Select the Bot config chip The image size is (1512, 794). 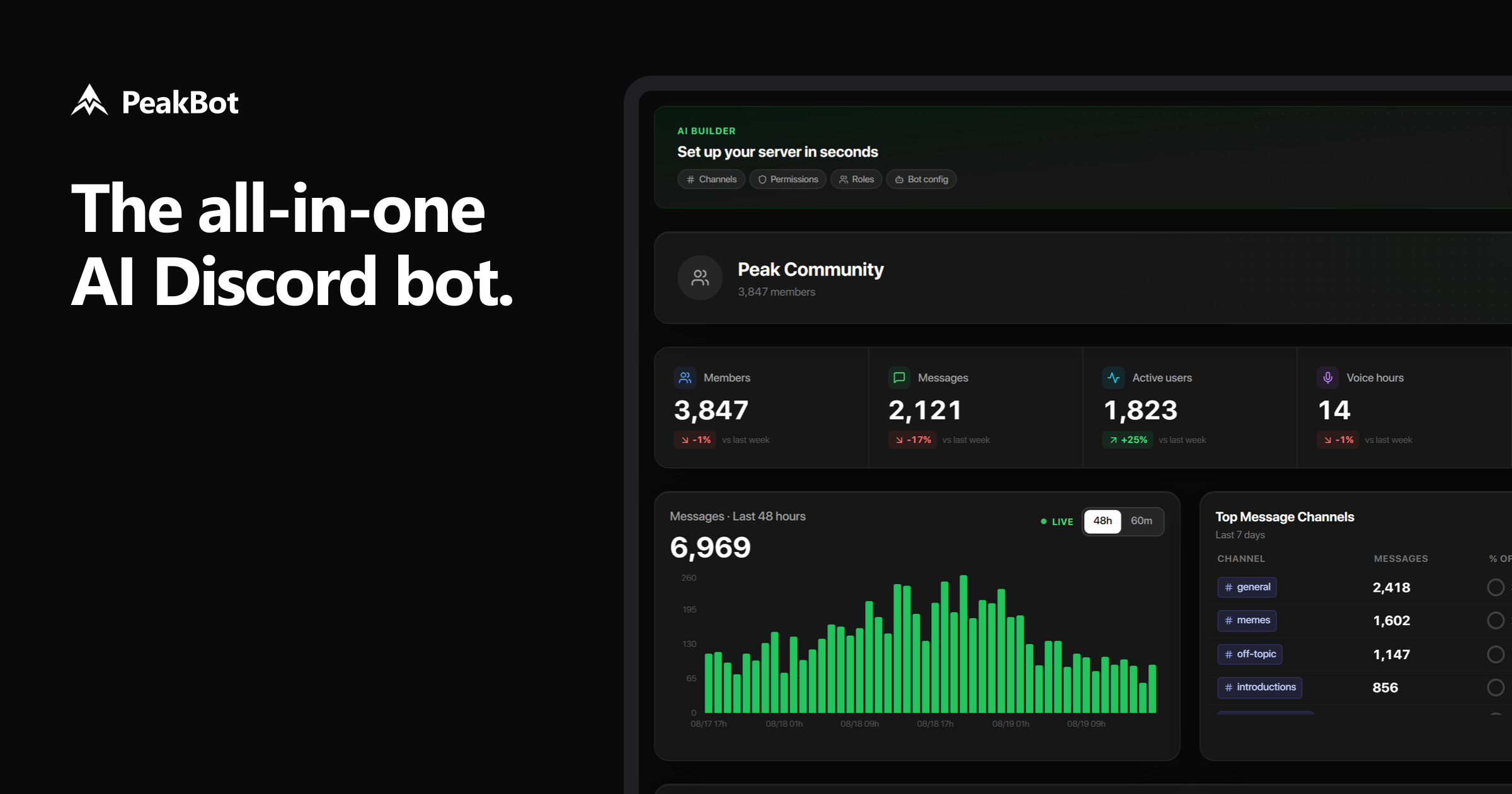pyautogui.click(x=921, y=180)
